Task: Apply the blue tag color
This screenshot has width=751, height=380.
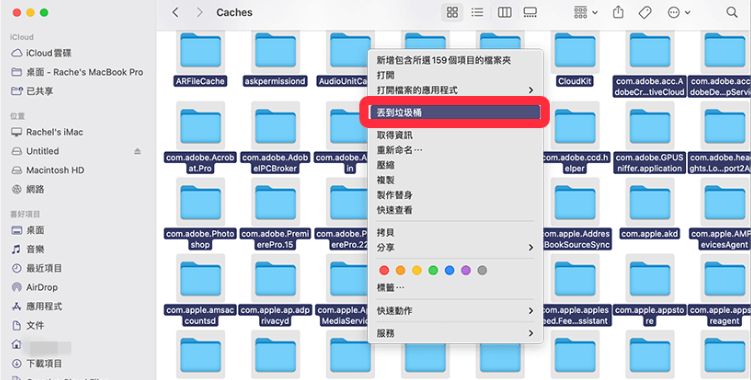Action: click(449, 270)
